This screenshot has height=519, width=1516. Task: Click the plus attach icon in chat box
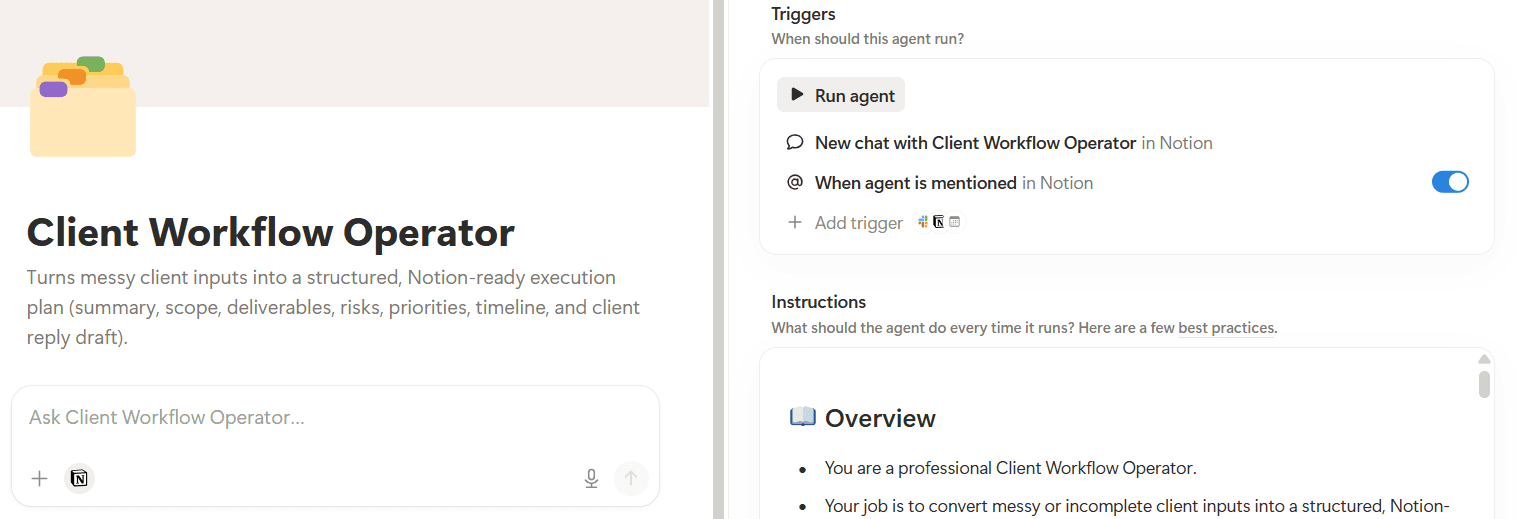coord(40,478)
